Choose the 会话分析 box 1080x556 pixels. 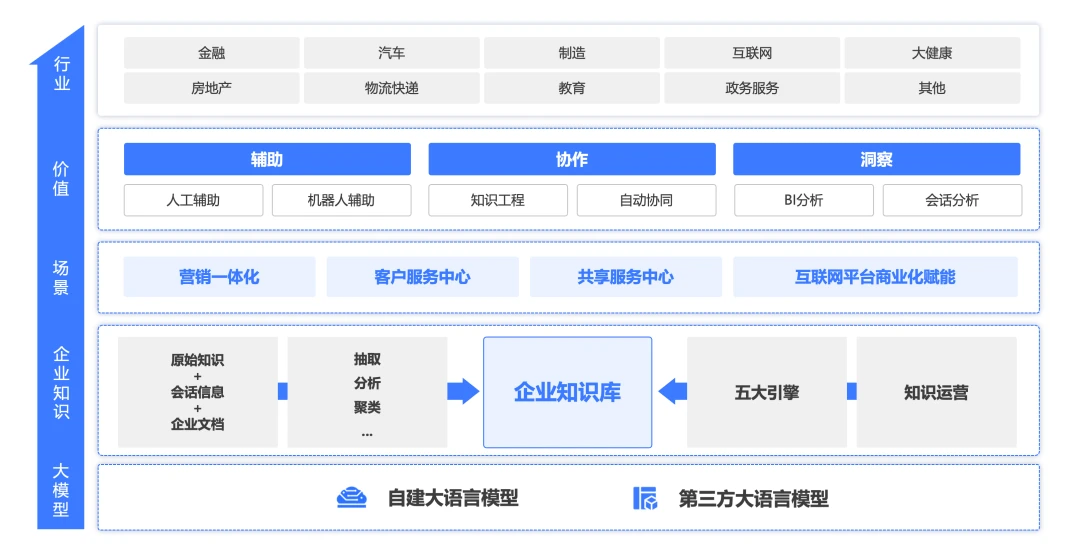(952, 200)
